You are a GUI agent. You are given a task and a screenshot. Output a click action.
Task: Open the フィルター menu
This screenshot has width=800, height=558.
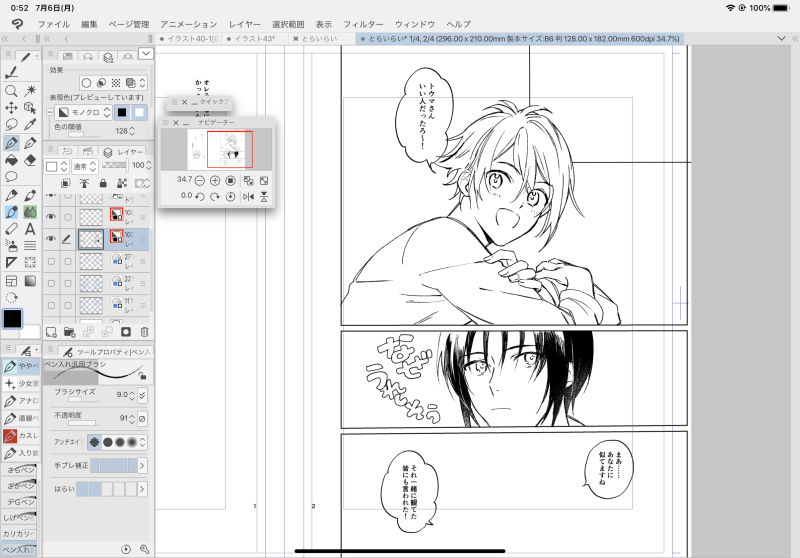363,24
